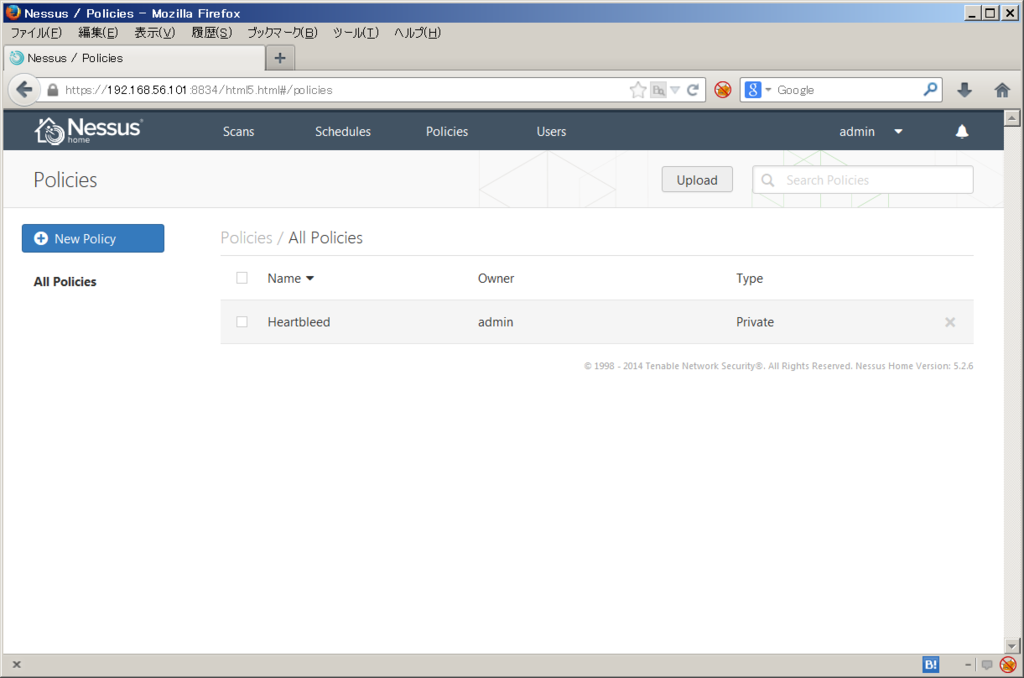Click the Type column header

749,278
